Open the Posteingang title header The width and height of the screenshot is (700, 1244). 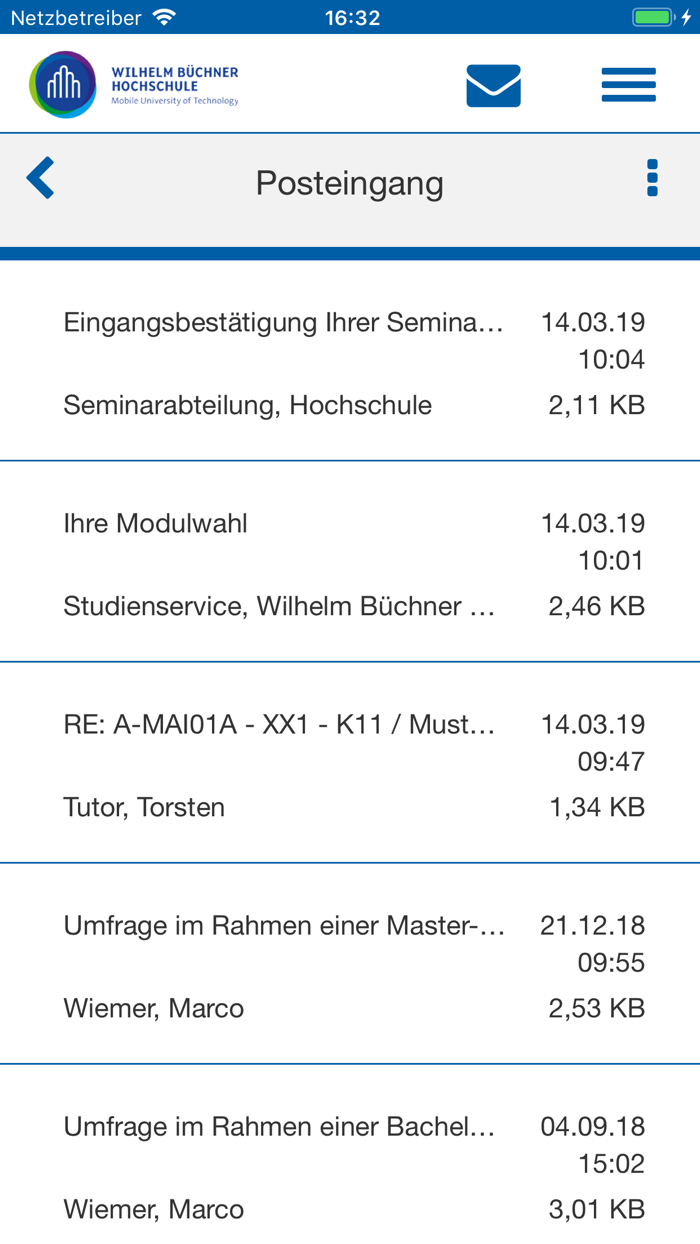[x=349, y=182]
